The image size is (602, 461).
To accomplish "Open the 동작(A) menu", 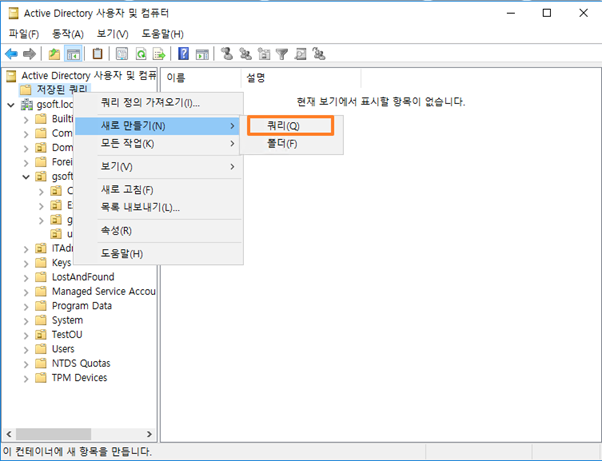I will point(68,34).
